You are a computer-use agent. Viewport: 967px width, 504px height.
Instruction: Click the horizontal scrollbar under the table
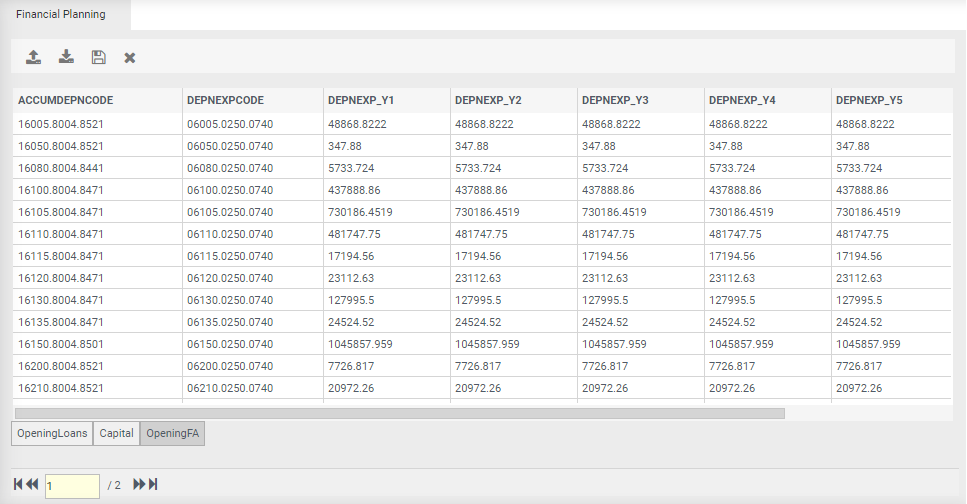point(399,413)
